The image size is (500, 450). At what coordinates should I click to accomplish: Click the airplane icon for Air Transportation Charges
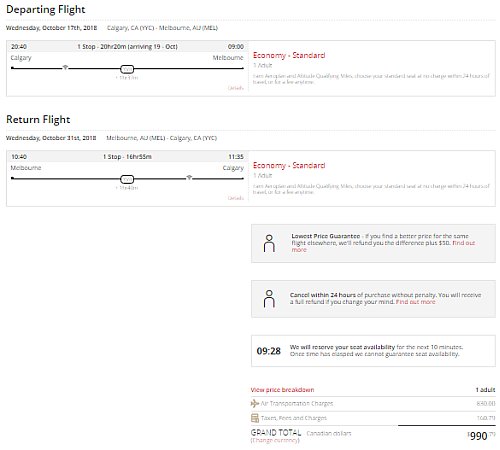pyautogui.click(x=255, y=404)
